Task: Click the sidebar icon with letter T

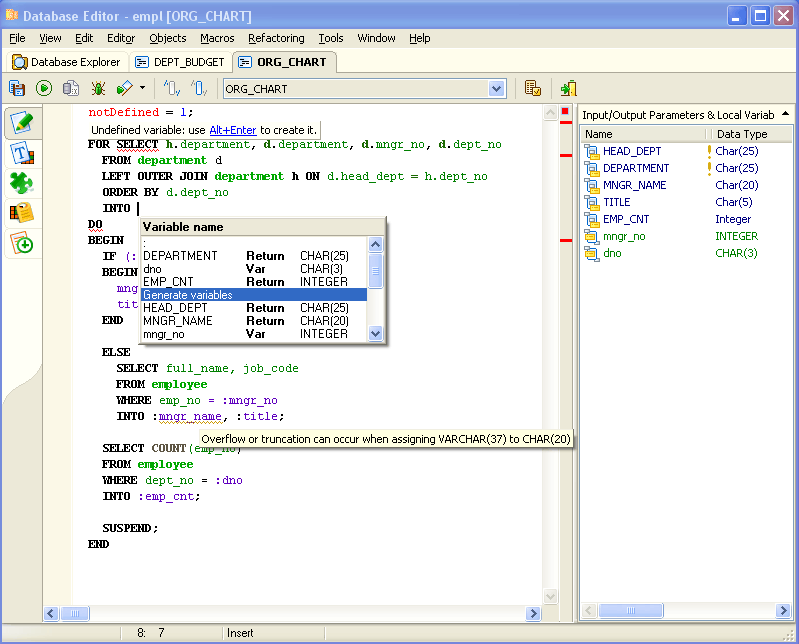Action: tap(21, 153)
